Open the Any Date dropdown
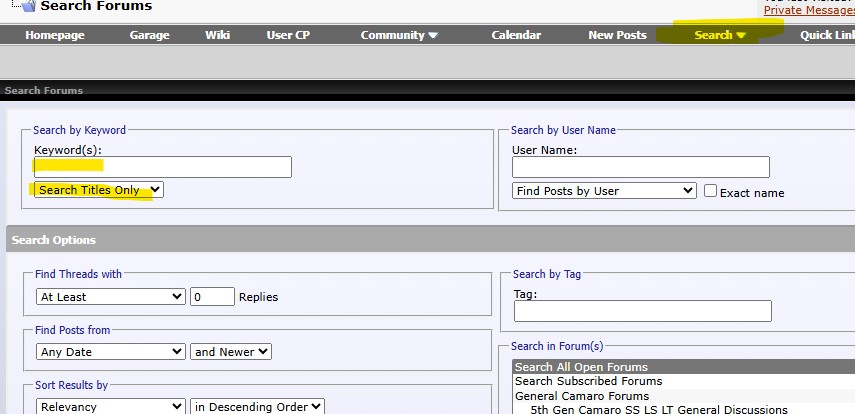This screenshot has height=414, width=855. pos(111,352)
